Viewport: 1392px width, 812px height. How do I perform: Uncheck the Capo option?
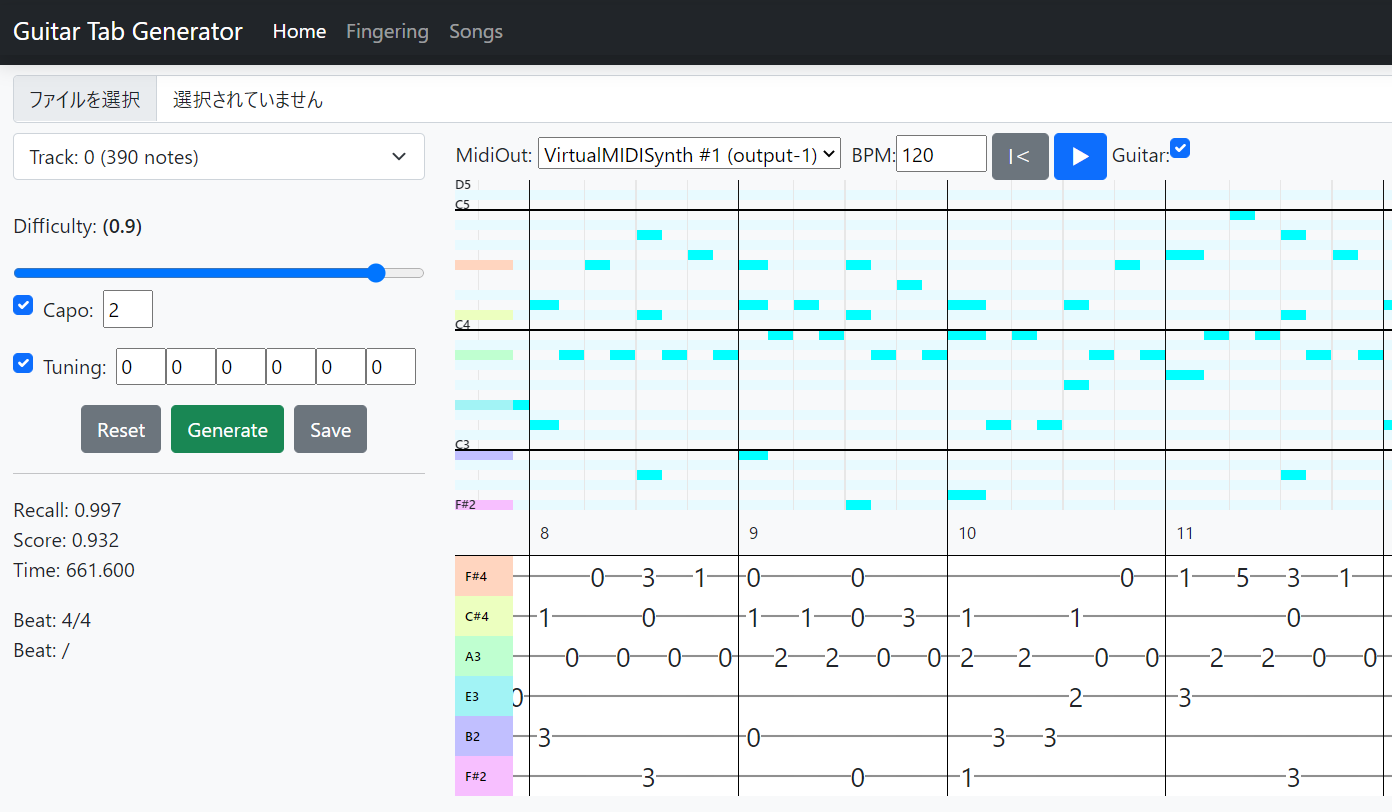[x=23, y=305]
